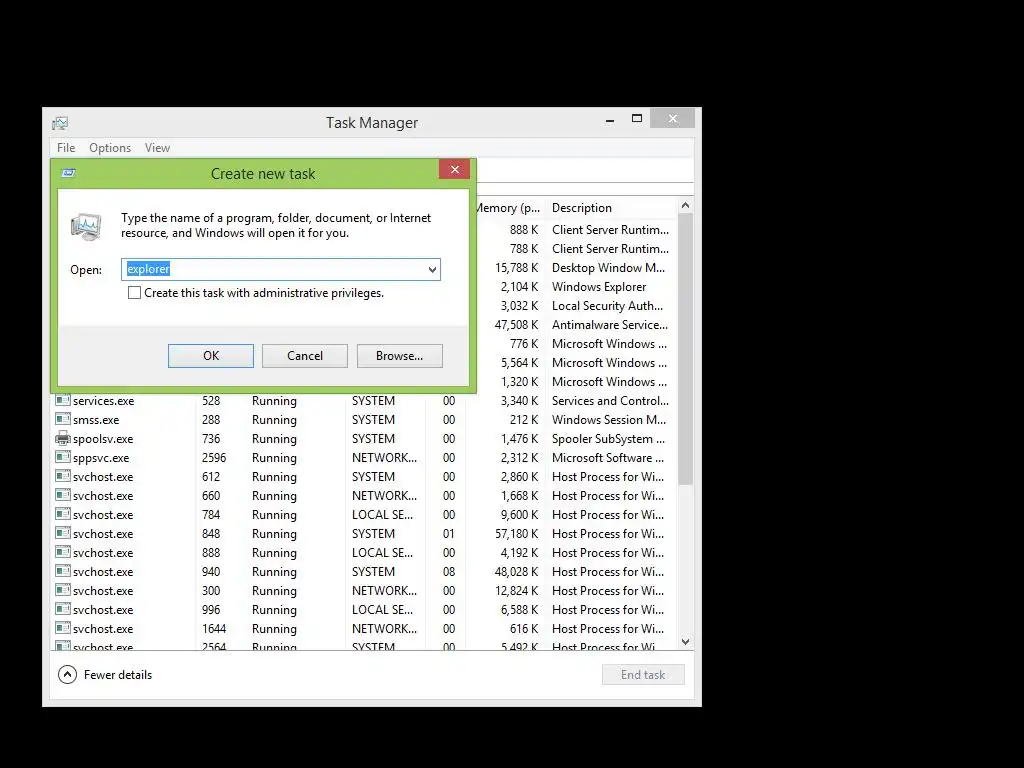Click the Desktop Window M... description cell
The image size is (1024, 768).
coord(609,268)
